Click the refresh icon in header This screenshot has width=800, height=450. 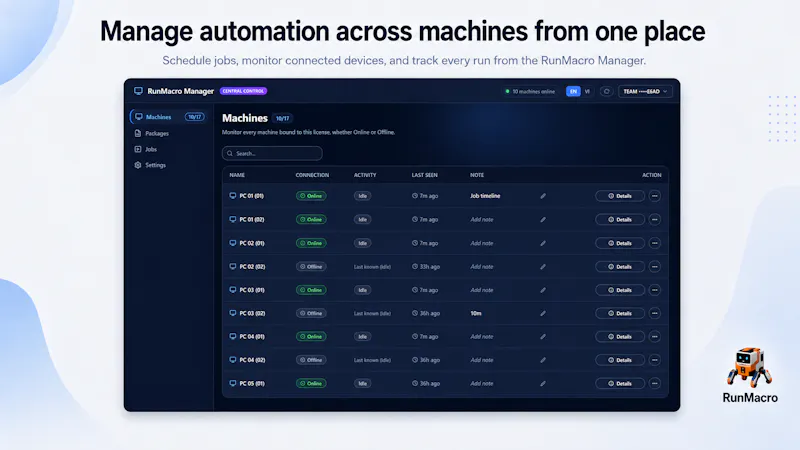606,91
